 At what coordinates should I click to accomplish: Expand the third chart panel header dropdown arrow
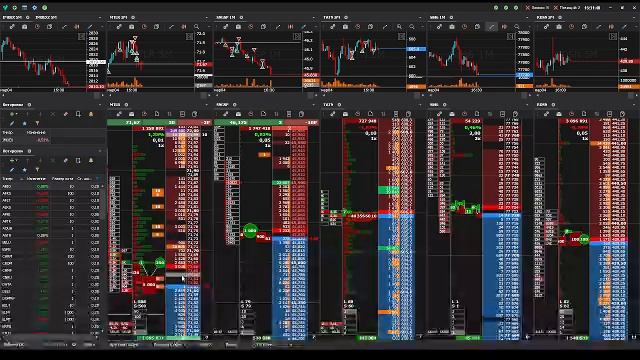point(313,18)
